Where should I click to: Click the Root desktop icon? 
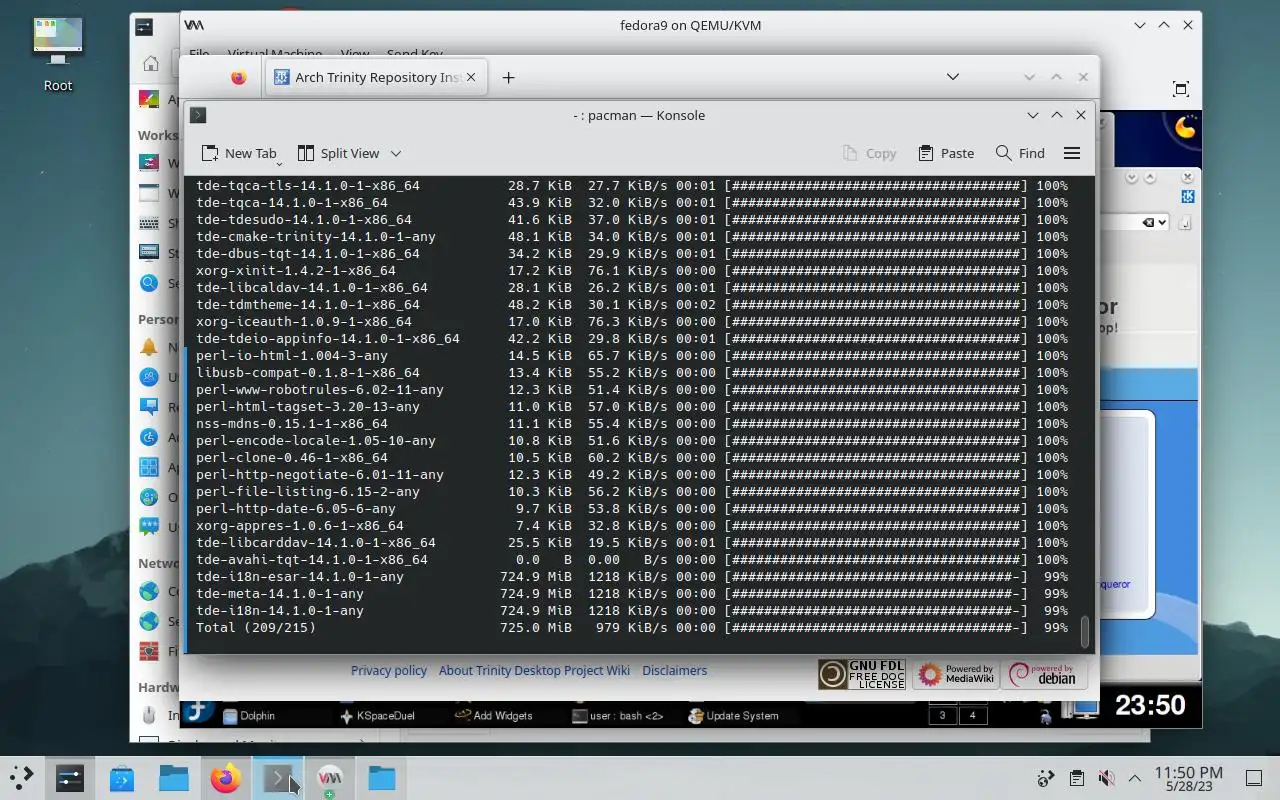point(58,55)
